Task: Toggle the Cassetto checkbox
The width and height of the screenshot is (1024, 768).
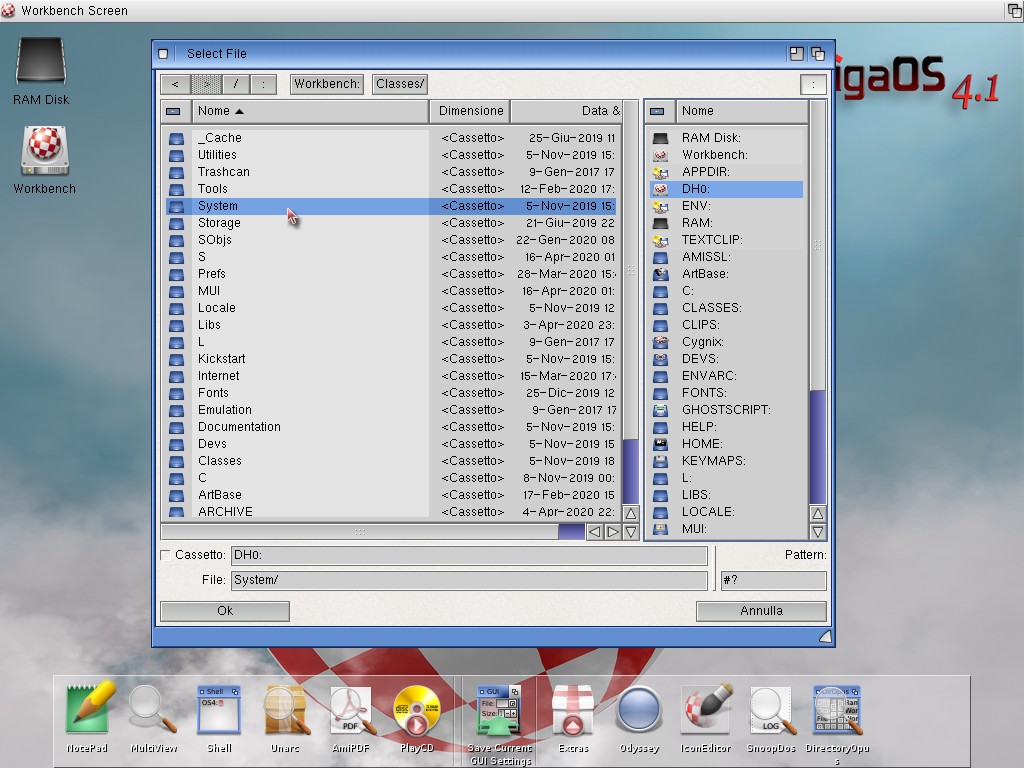Action: coord(166,555)
